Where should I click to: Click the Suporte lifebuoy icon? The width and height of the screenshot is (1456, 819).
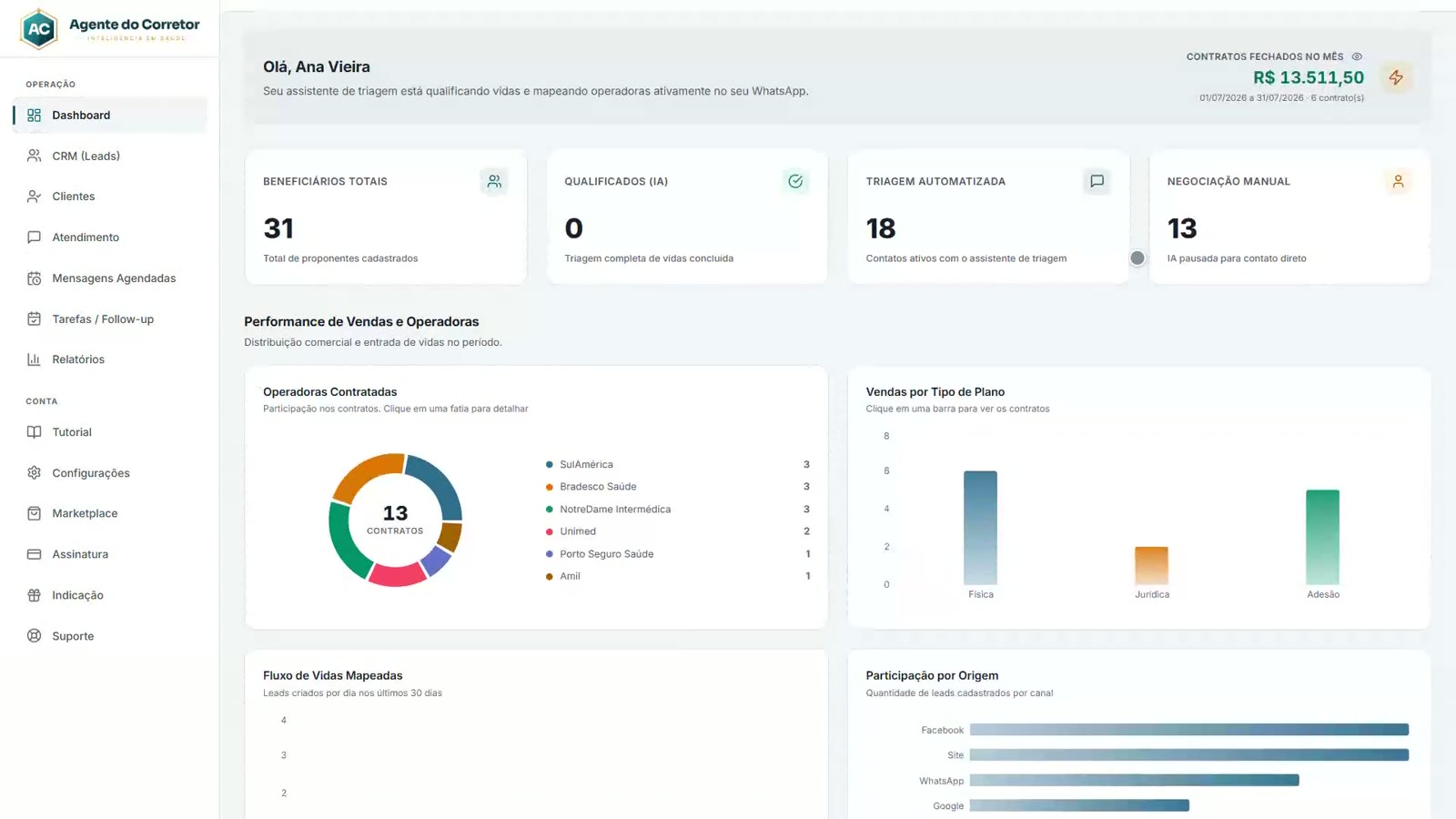tap(34, 636)
